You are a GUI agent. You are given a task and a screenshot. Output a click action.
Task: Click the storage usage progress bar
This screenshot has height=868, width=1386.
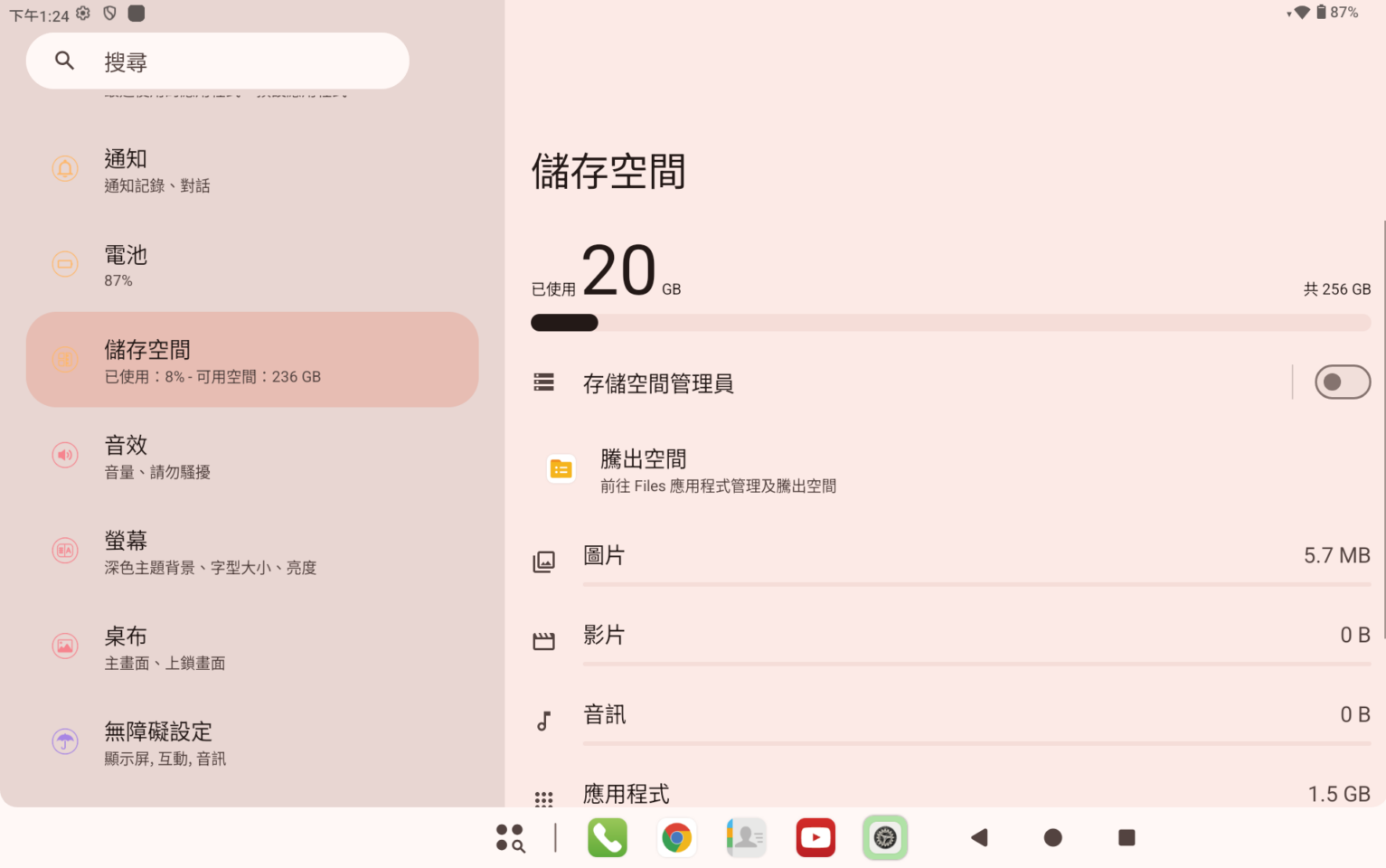point(950,323)
